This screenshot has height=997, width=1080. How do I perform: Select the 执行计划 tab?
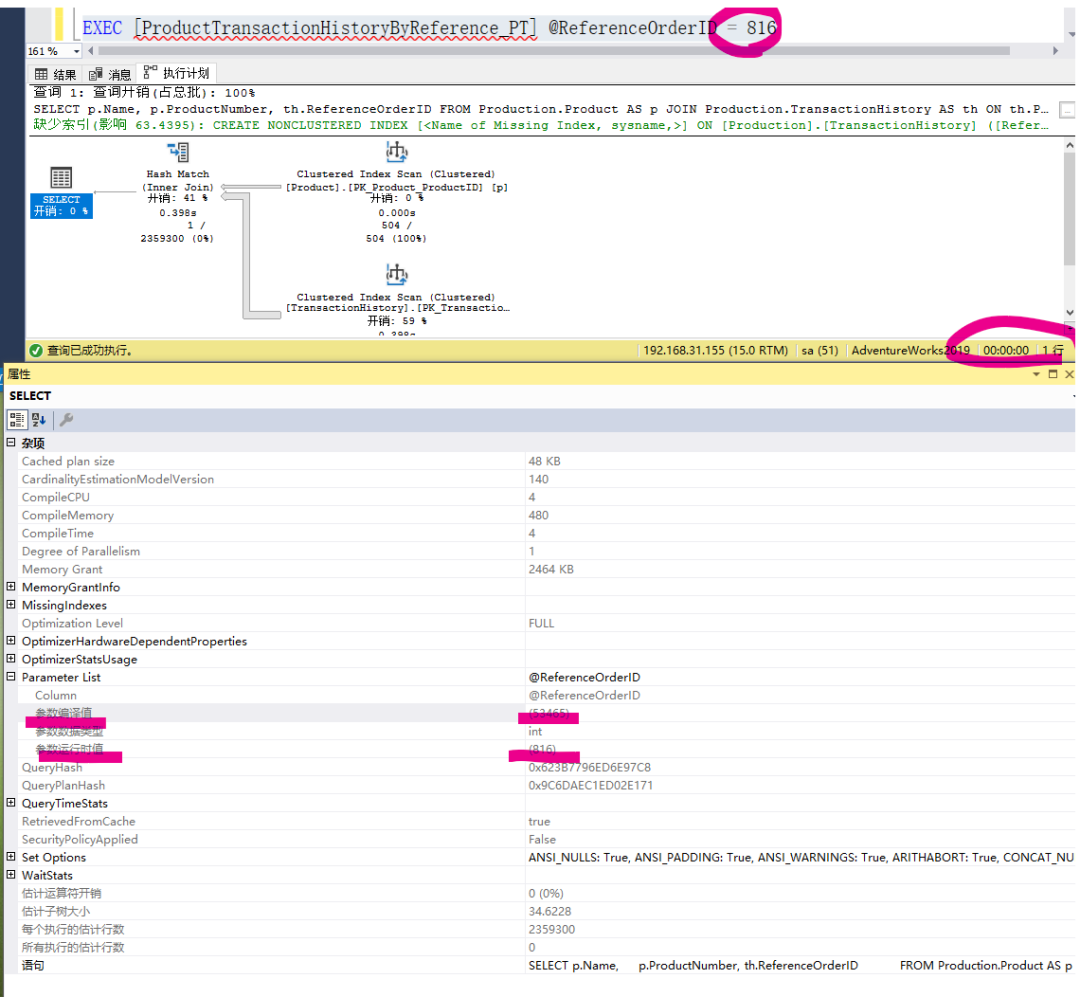click(x=176, y=73)
